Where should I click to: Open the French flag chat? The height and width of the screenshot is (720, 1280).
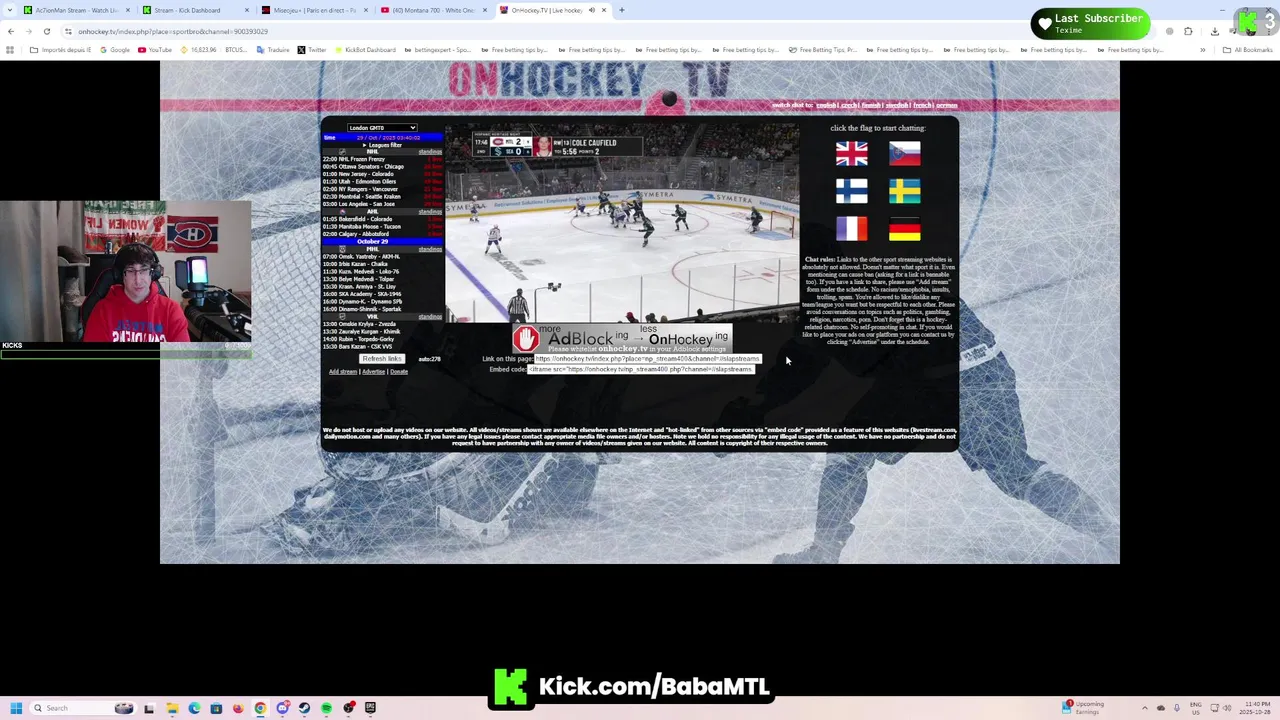click(x=852, y=229)
